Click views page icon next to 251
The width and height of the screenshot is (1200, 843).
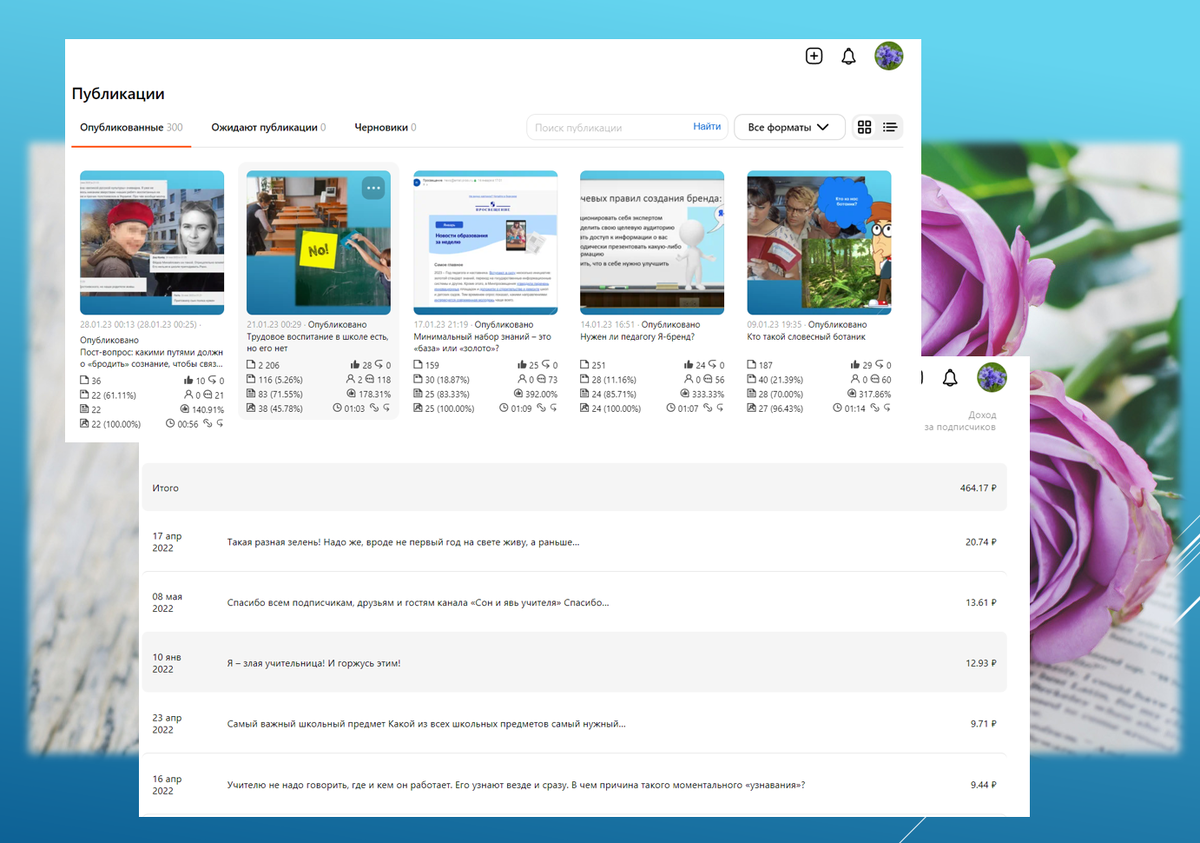tap(585, 366)
